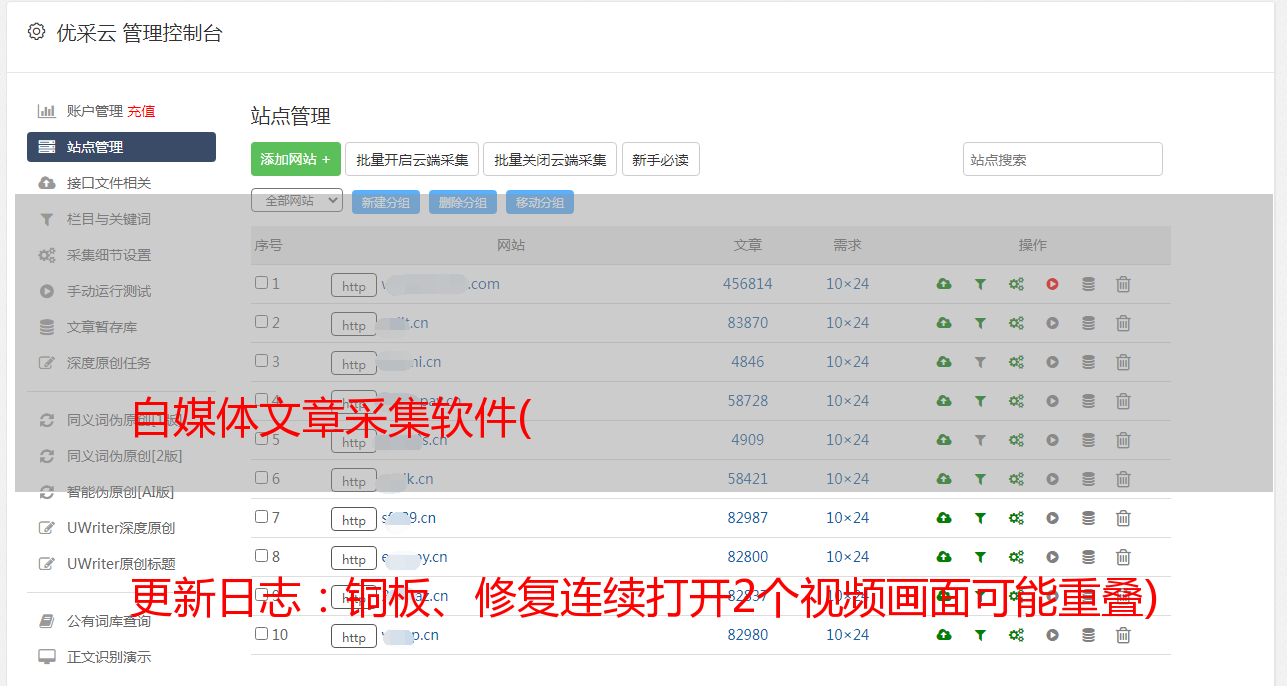Screen dimensions: 1287x686
Task: Open 正文识别演示 in the sidebar
Action: [109, 657]
